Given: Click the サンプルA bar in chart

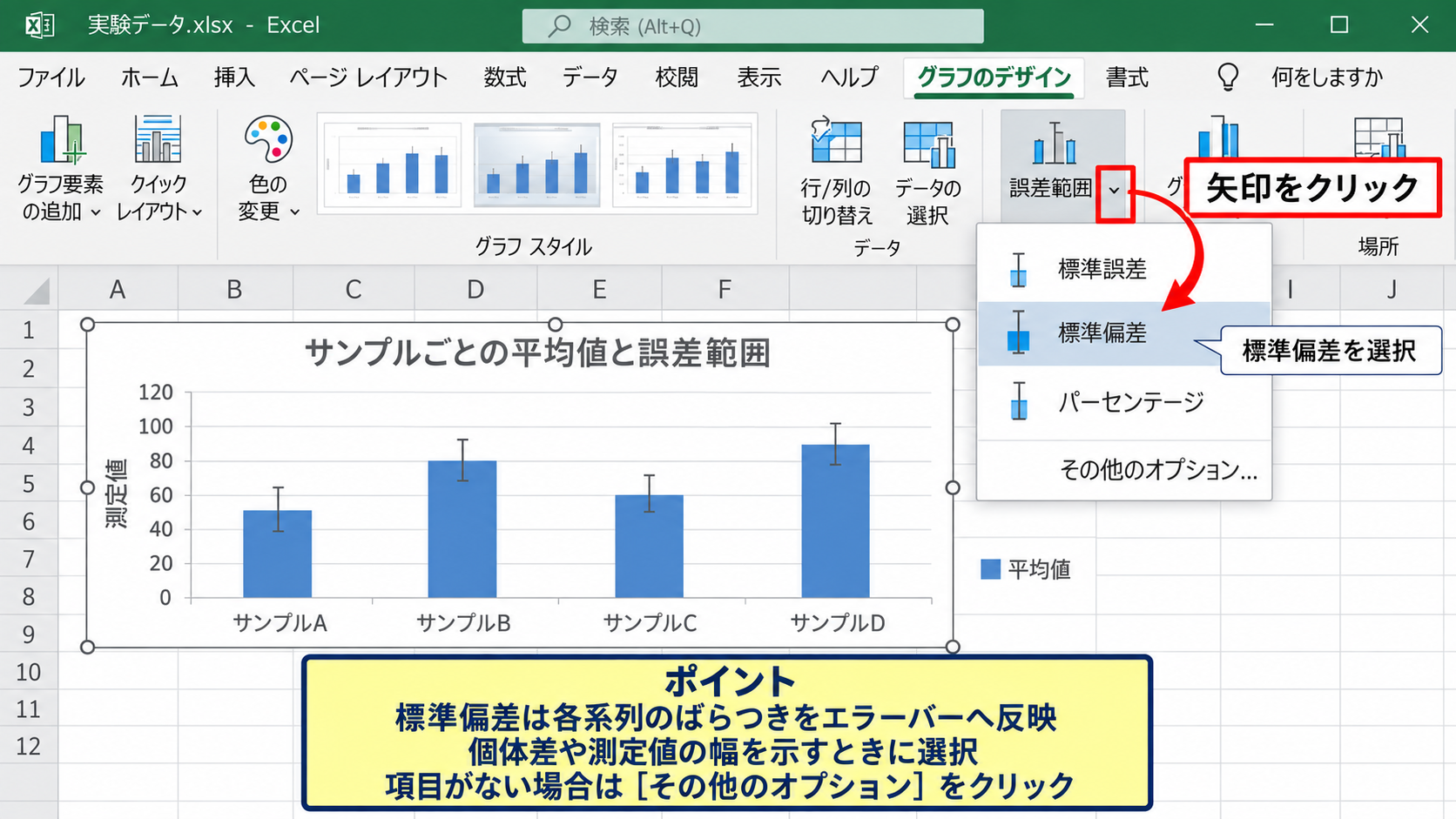Looking at the screenshot, I should (277, 554).
